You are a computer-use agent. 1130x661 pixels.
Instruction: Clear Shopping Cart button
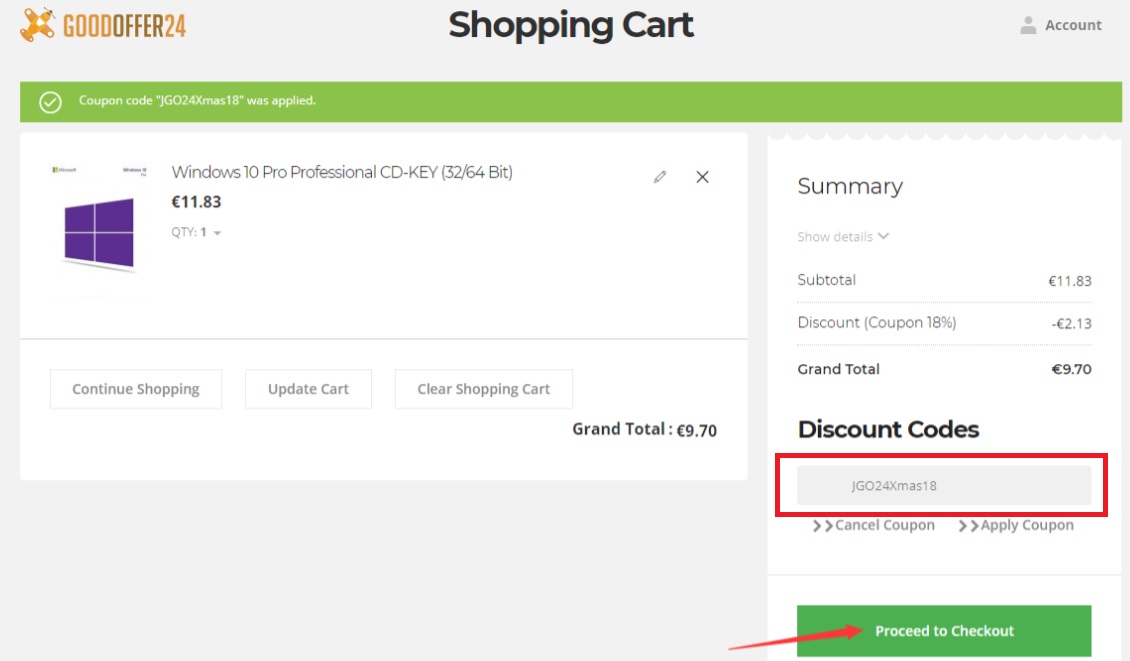point(484,389)
